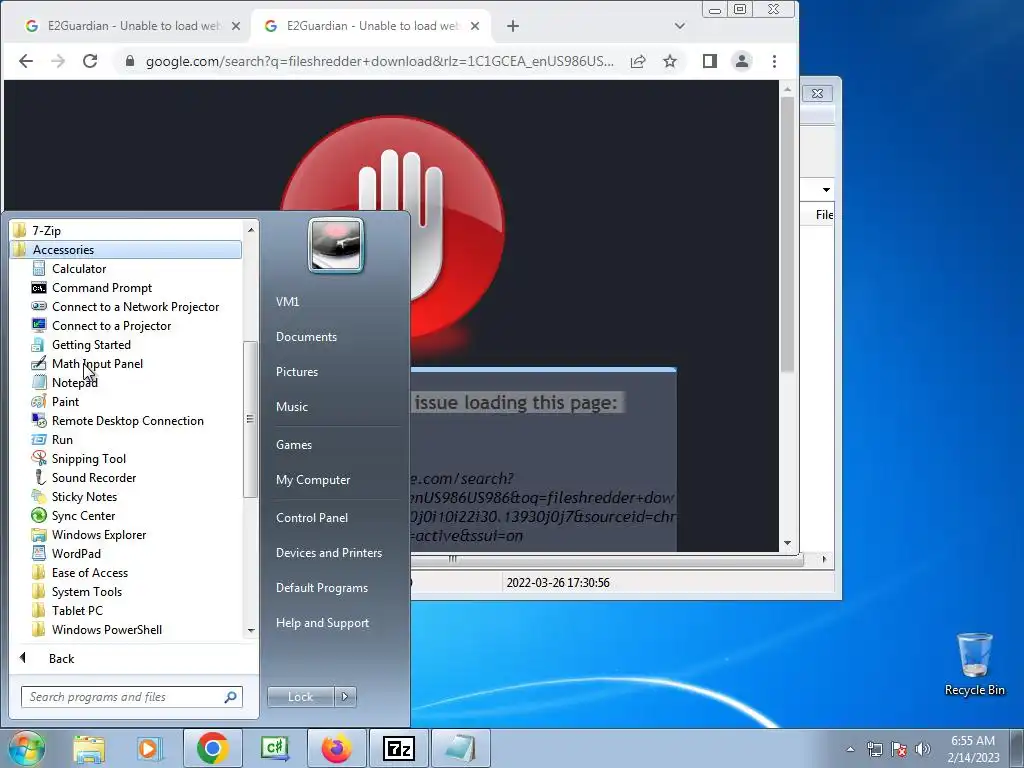This screenshot has height=768, width=1024.
Task: Click the volume icon in system tray
Action: [923, 749]
